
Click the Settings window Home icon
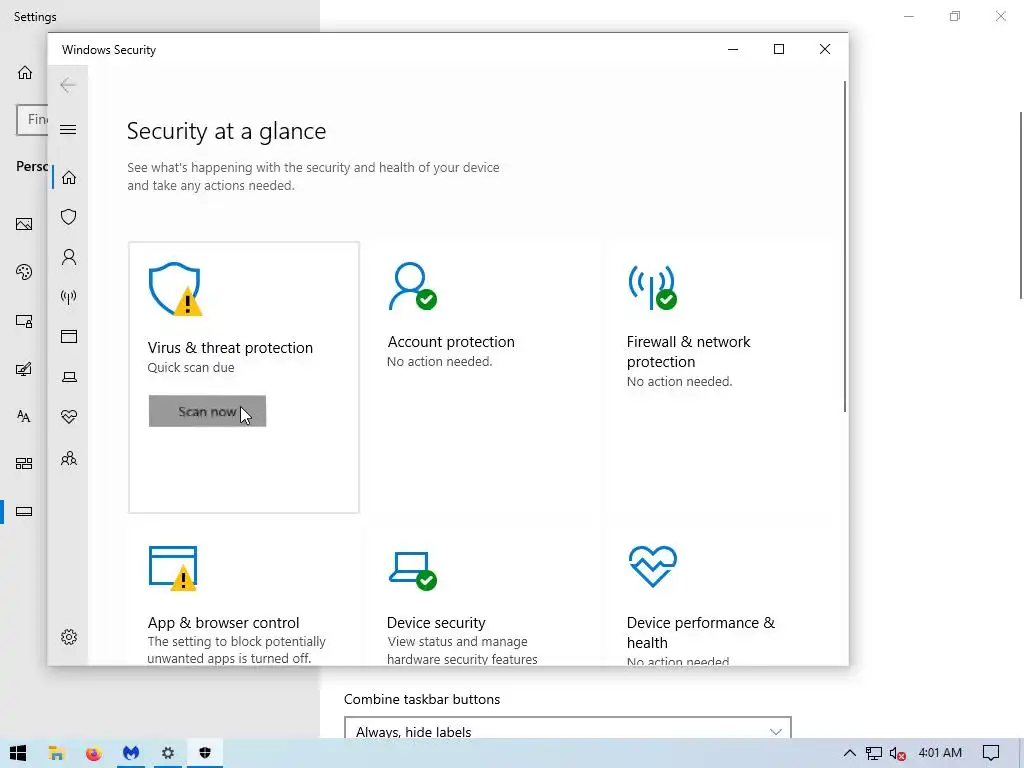click(25, 72)
